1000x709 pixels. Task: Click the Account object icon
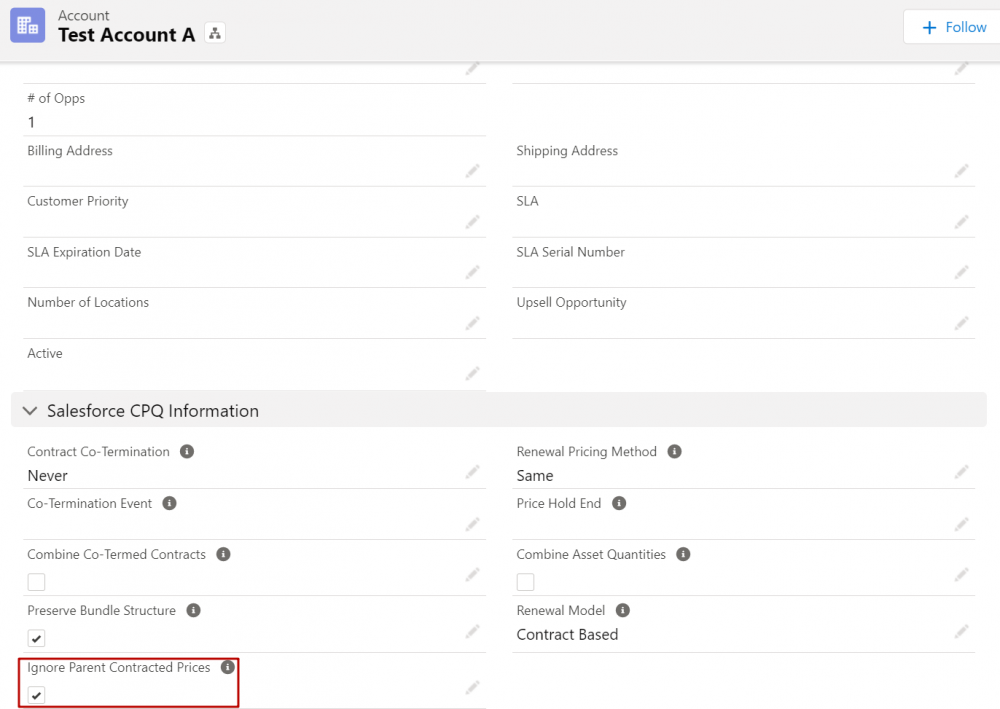[27, 26]
